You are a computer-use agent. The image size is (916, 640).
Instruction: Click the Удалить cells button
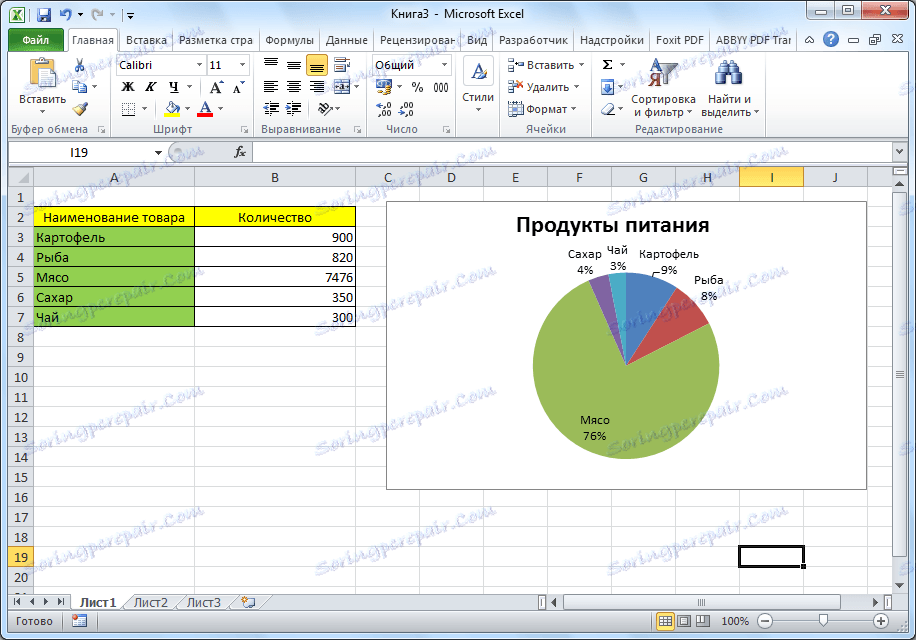(547, 86)
